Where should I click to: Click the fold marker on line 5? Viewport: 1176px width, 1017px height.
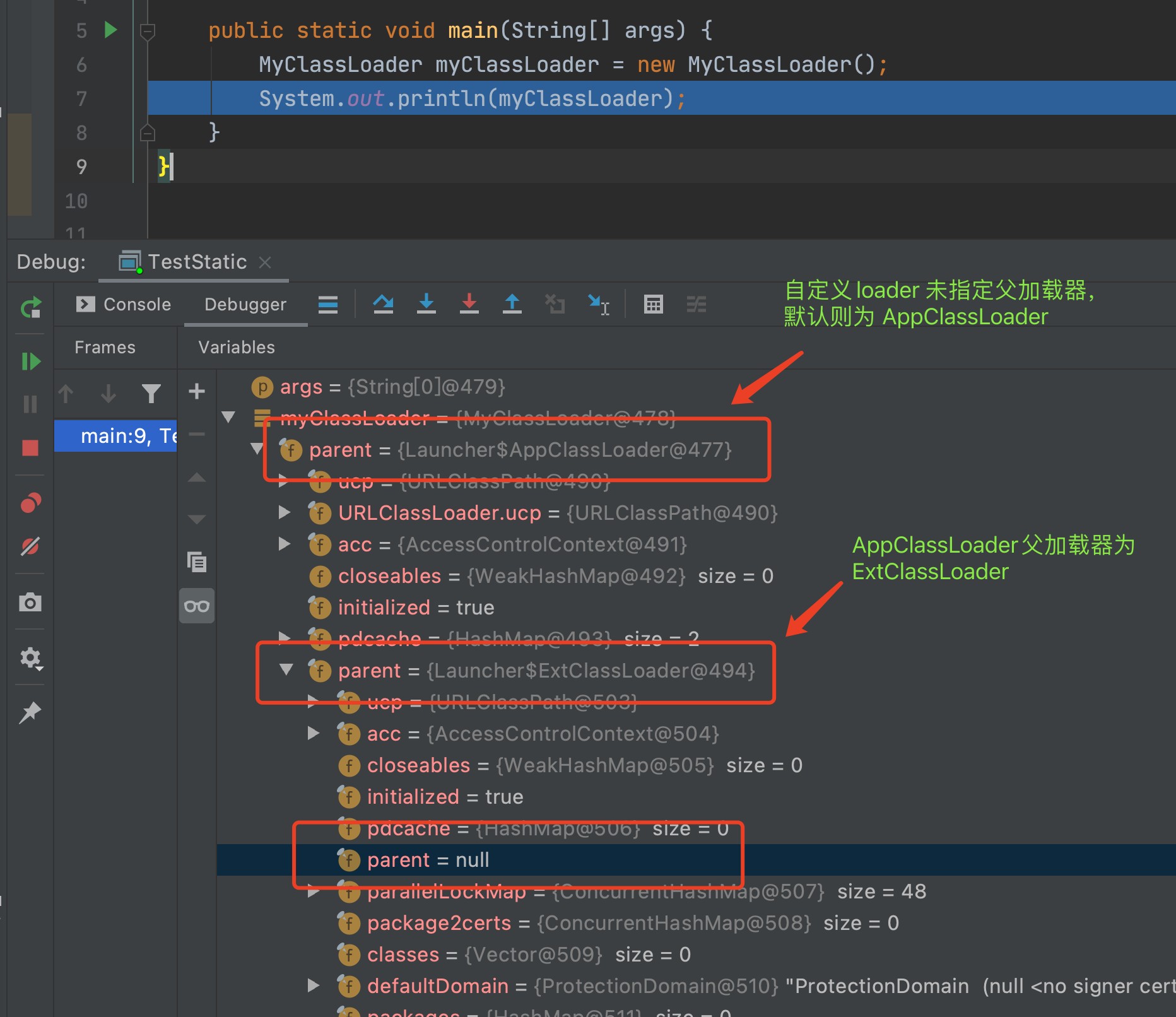pyautogui.click(x=148, y=31)
